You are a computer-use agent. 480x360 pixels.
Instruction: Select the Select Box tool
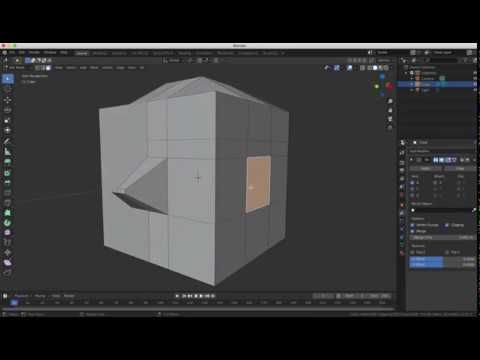point(7,79)
